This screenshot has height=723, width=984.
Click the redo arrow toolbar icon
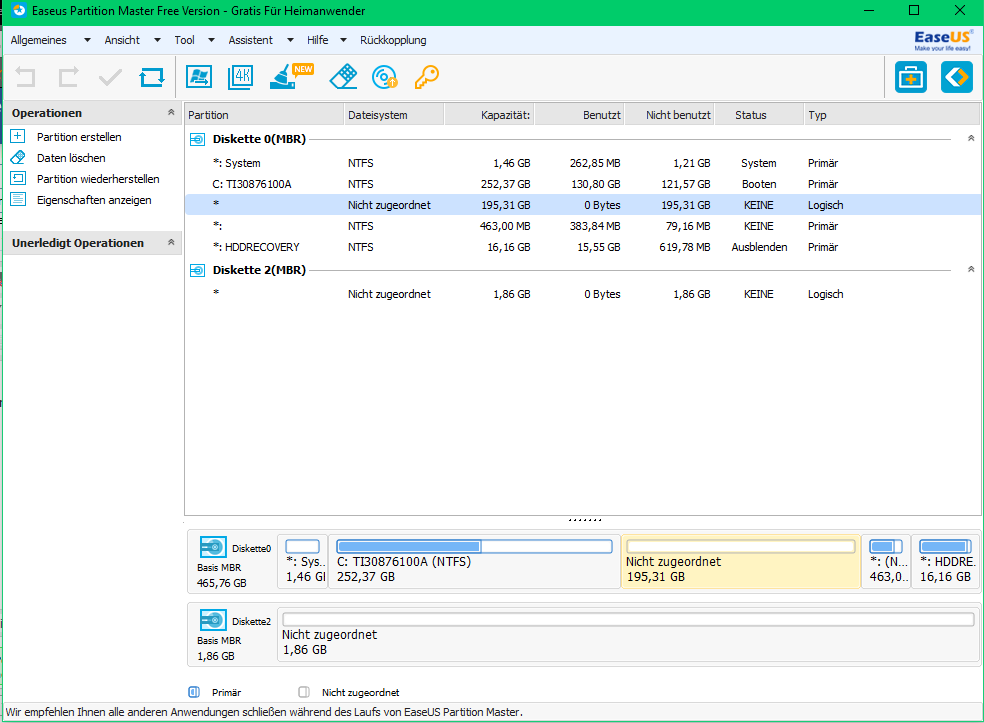68,77
